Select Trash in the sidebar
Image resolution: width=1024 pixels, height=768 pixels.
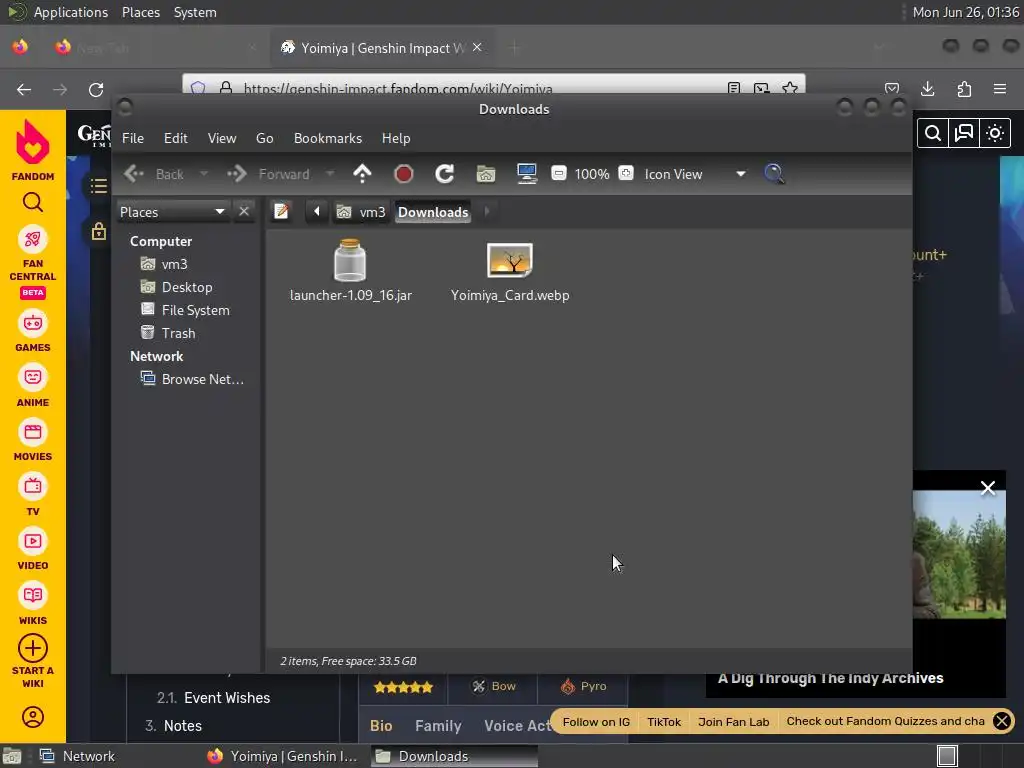click(x=178, y=333)
